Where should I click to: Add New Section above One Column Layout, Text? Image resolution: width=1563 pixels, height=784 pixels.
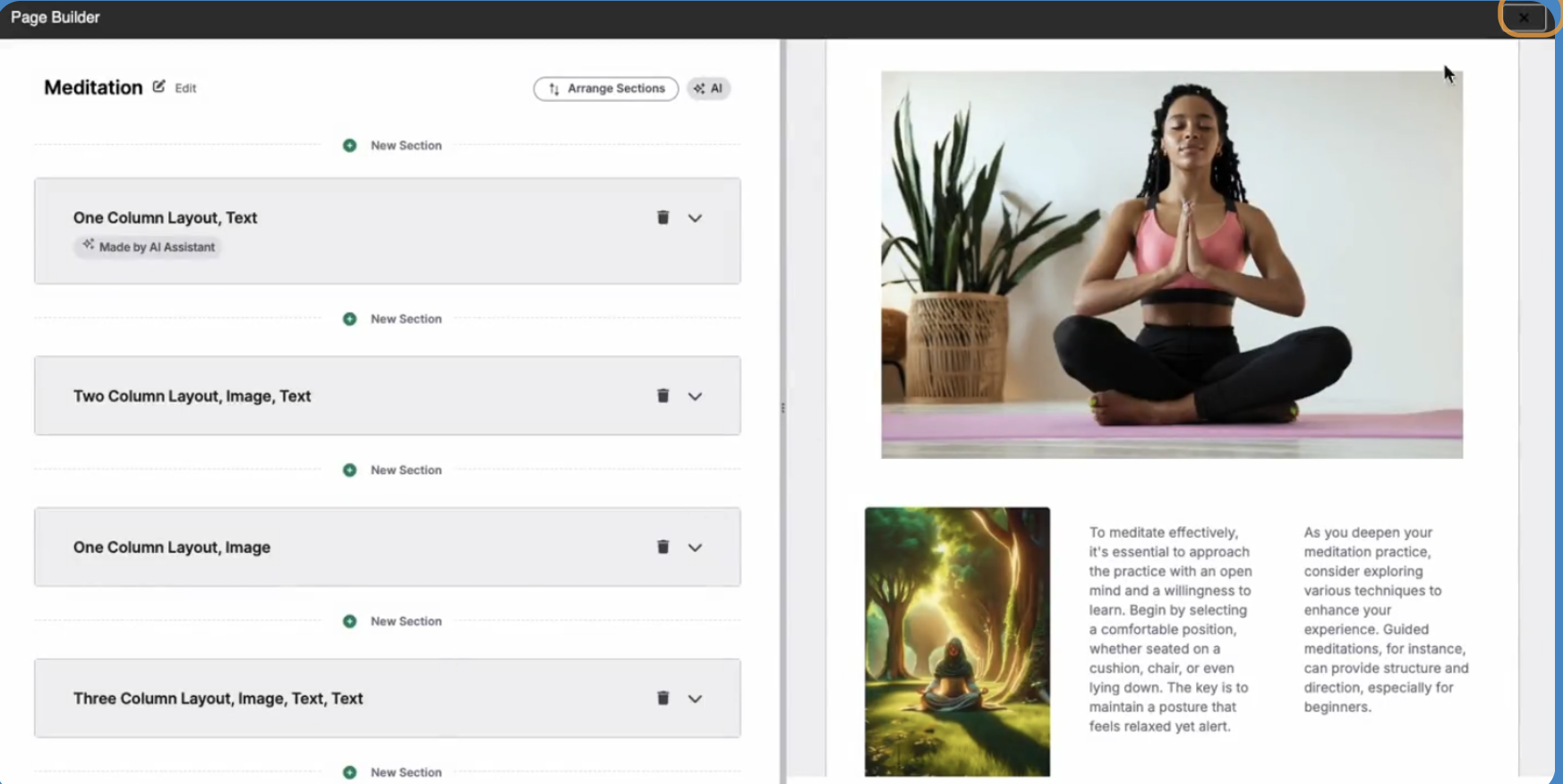392,145
